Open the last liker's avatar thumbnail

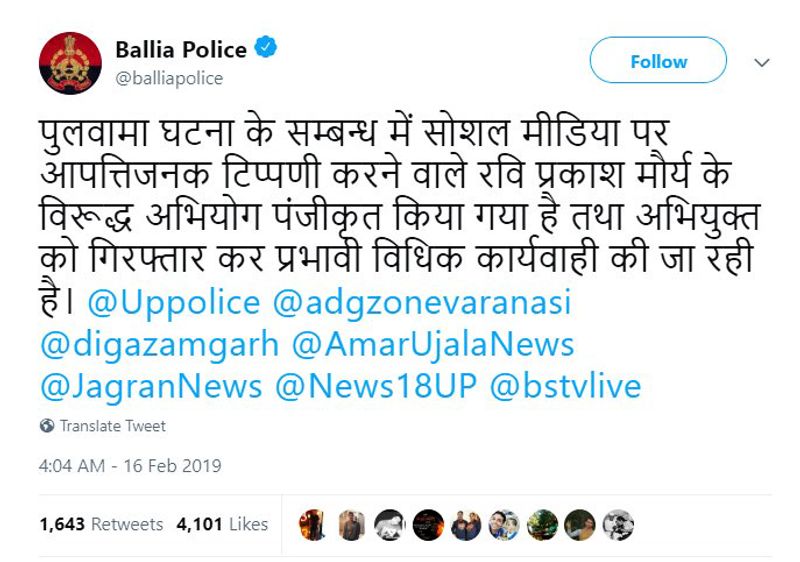coord(618,525)
